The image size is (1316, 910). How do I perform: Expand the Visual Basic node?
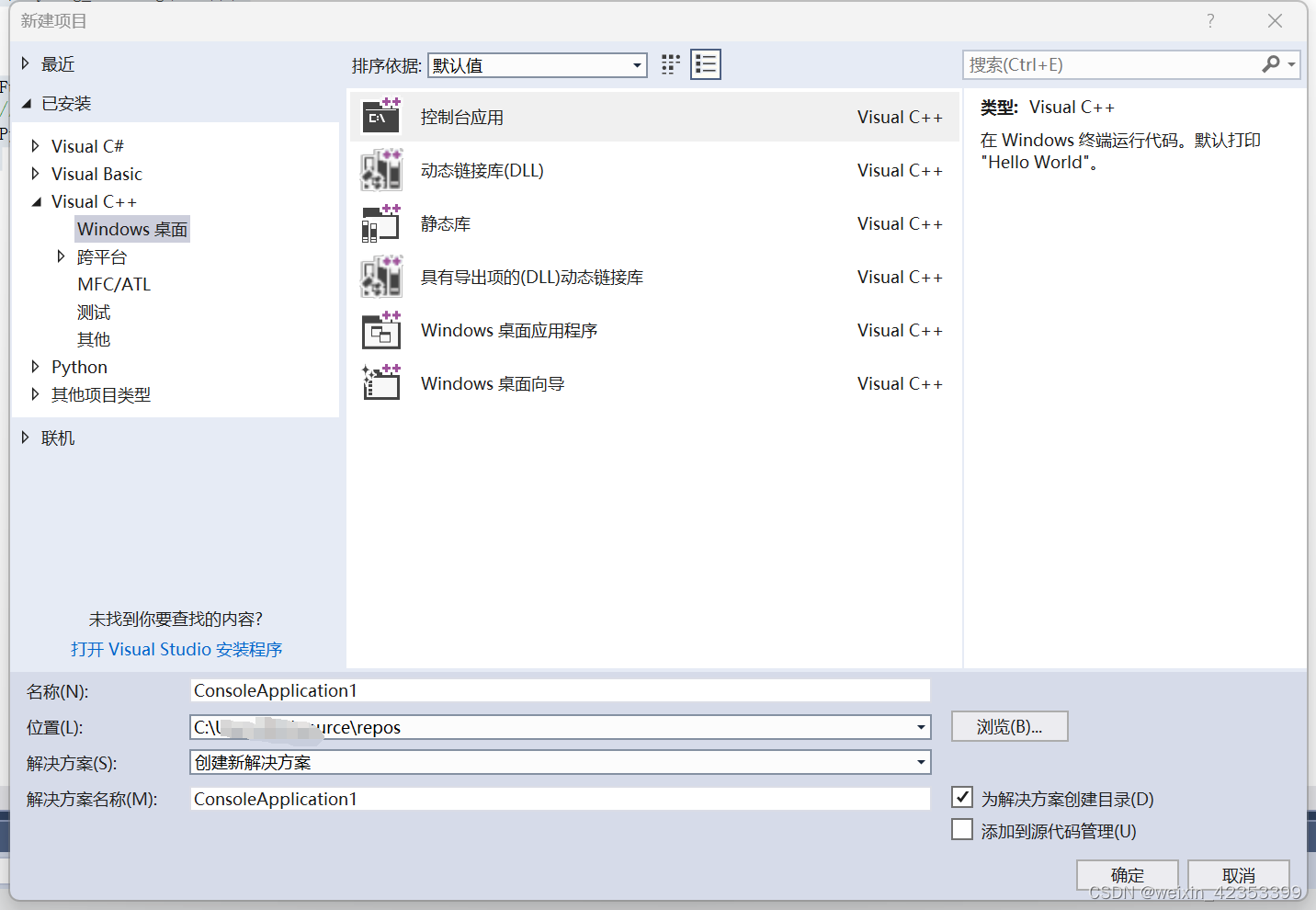pos(35,174)
